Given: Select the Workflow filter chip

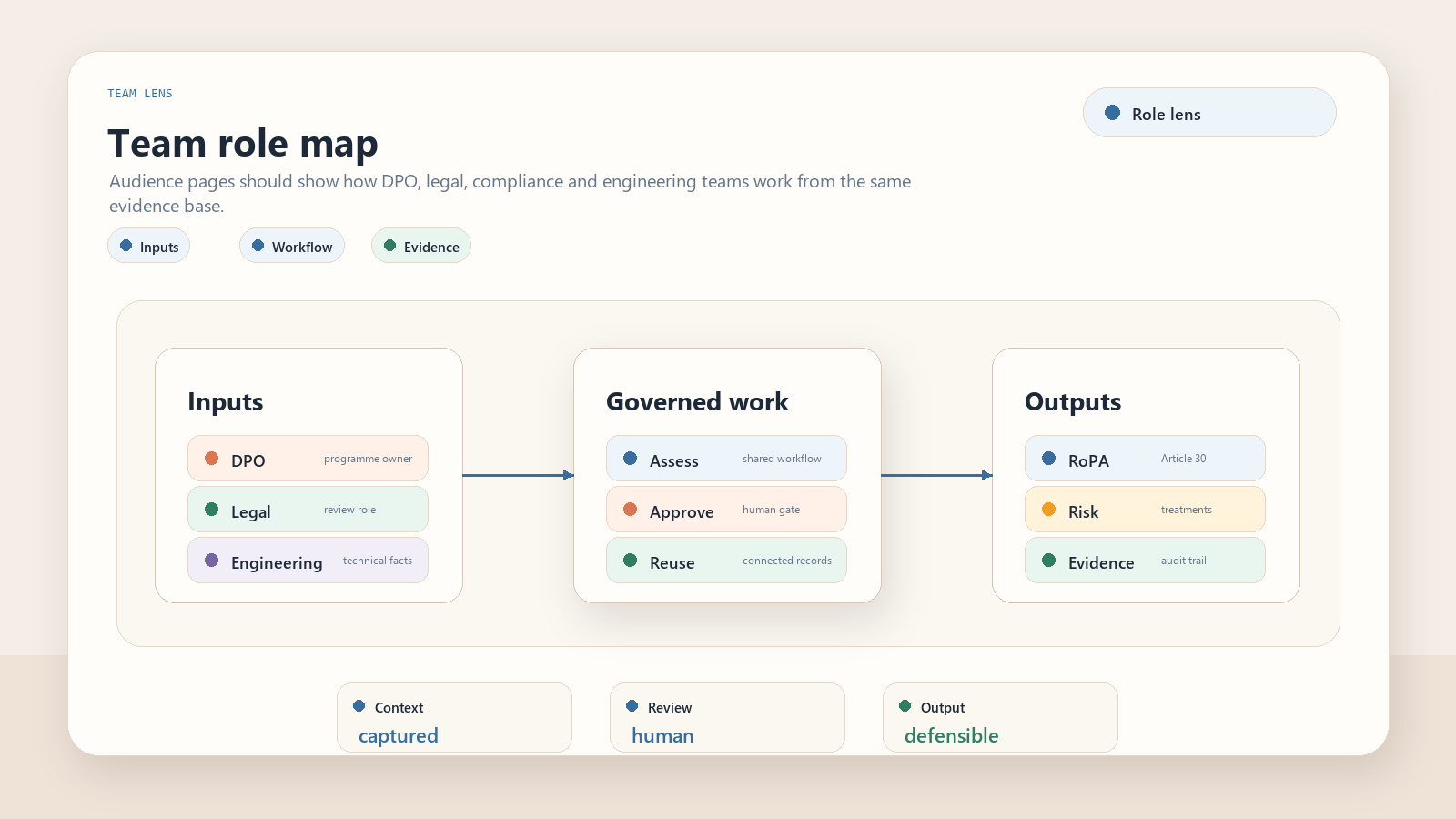Looking at the screenshot, I should [x=292, y=246].
